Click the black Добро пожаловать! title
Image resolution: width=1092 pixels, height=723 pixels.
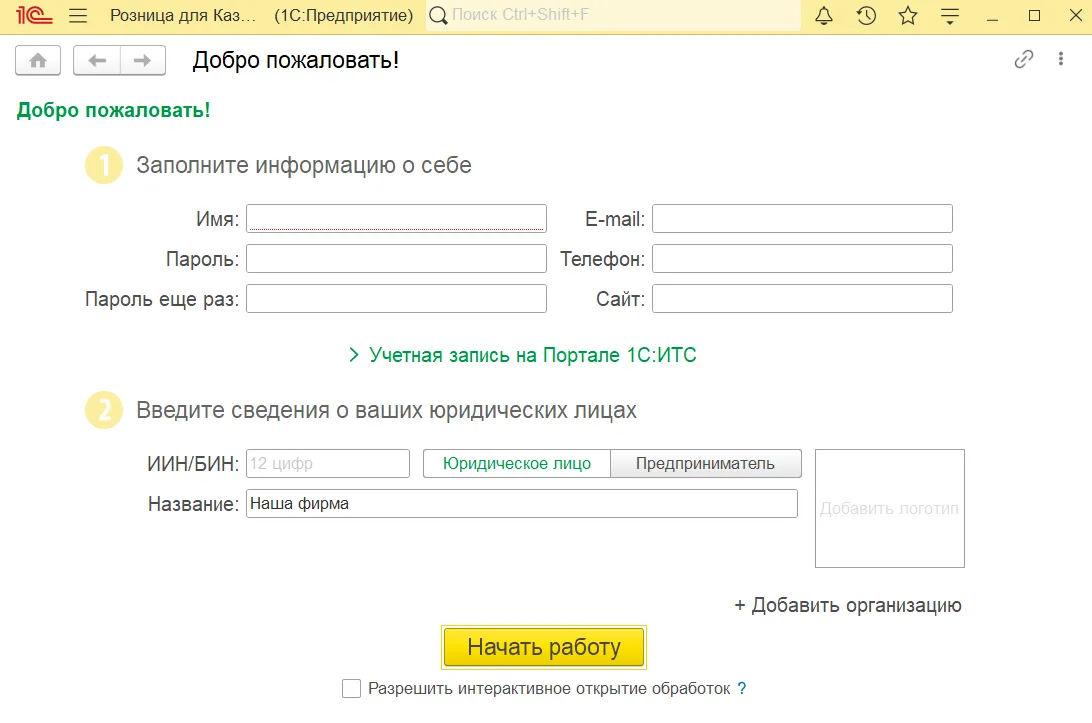point(296,60)
